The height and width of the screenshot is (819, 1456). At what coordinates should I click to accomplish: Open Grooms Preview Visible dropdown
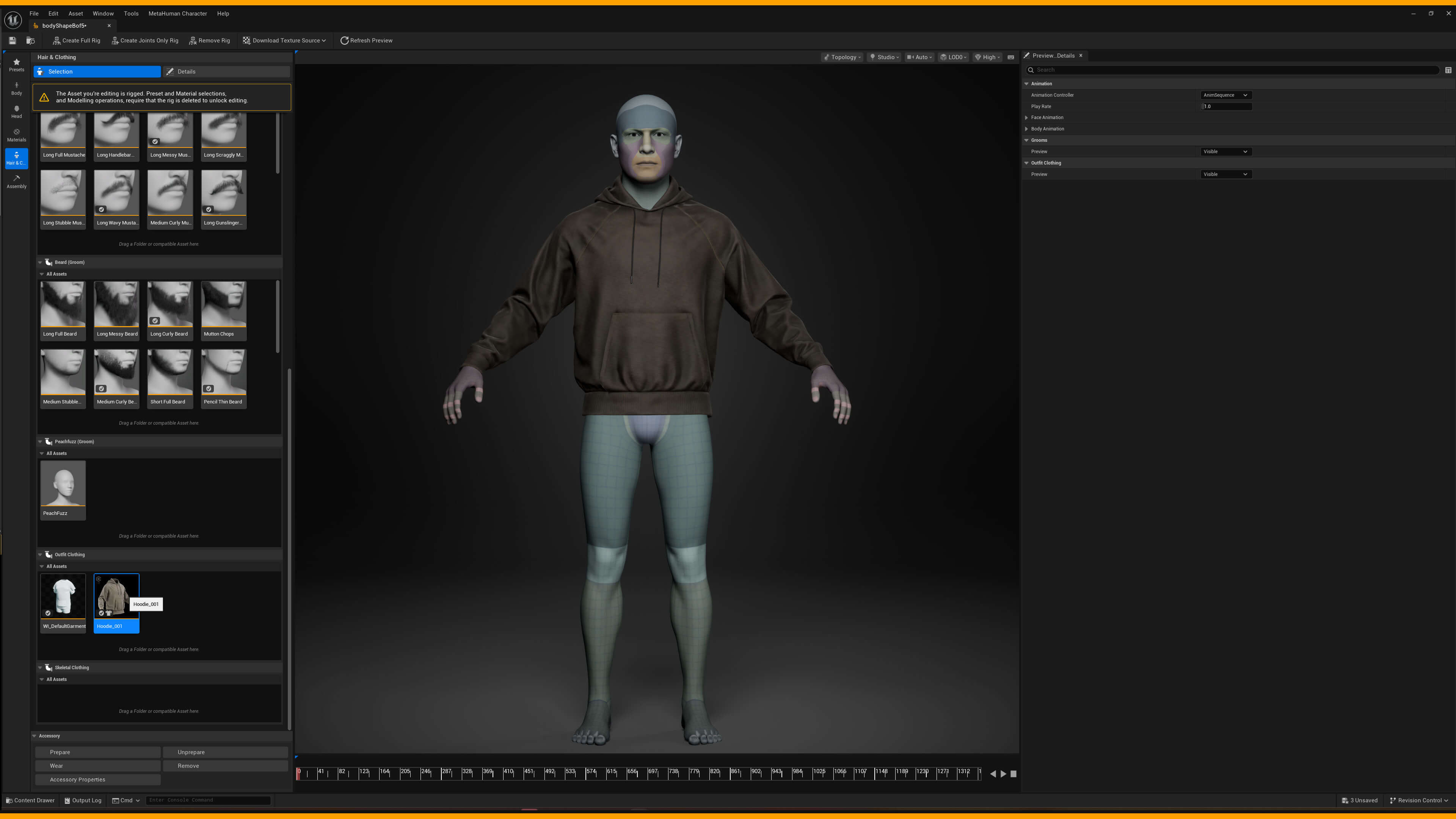pos(1225,152)
